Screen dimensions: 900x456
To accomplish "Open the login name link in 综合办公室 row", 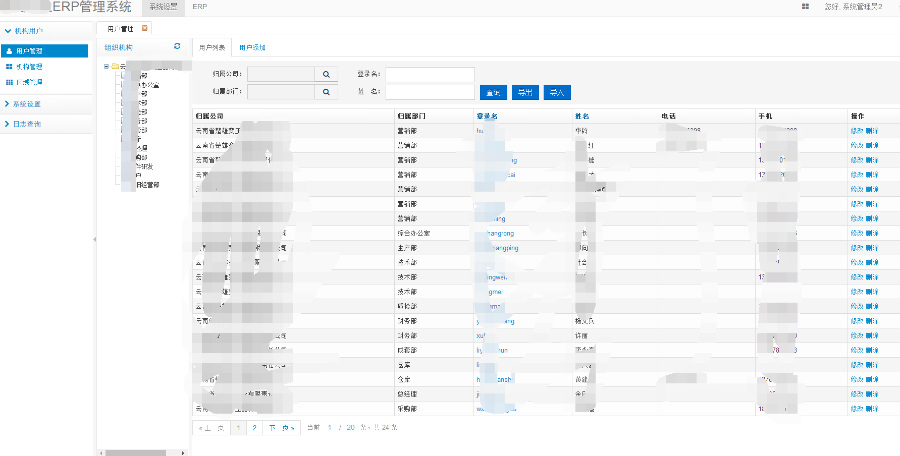I will pos(496,233).
